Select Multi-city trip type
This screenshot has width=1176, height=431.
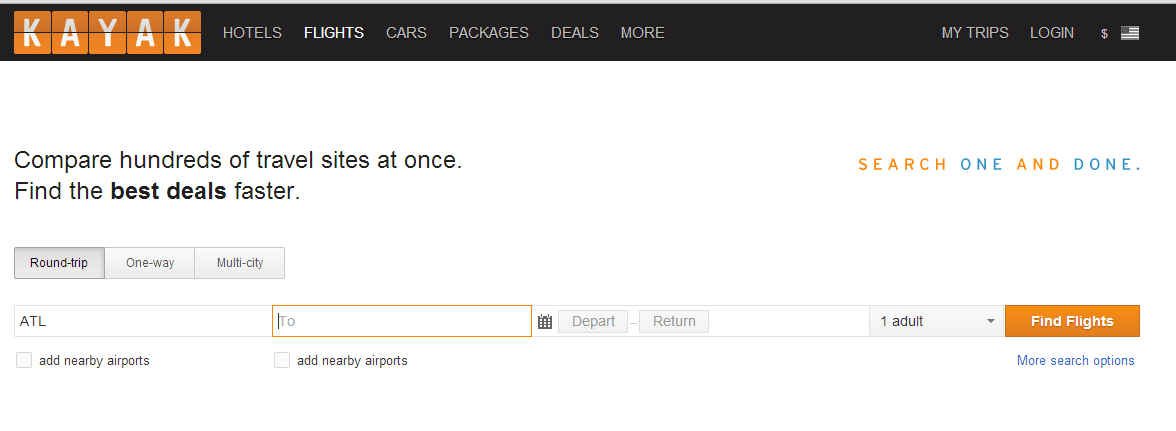click(x=240, y=263)
